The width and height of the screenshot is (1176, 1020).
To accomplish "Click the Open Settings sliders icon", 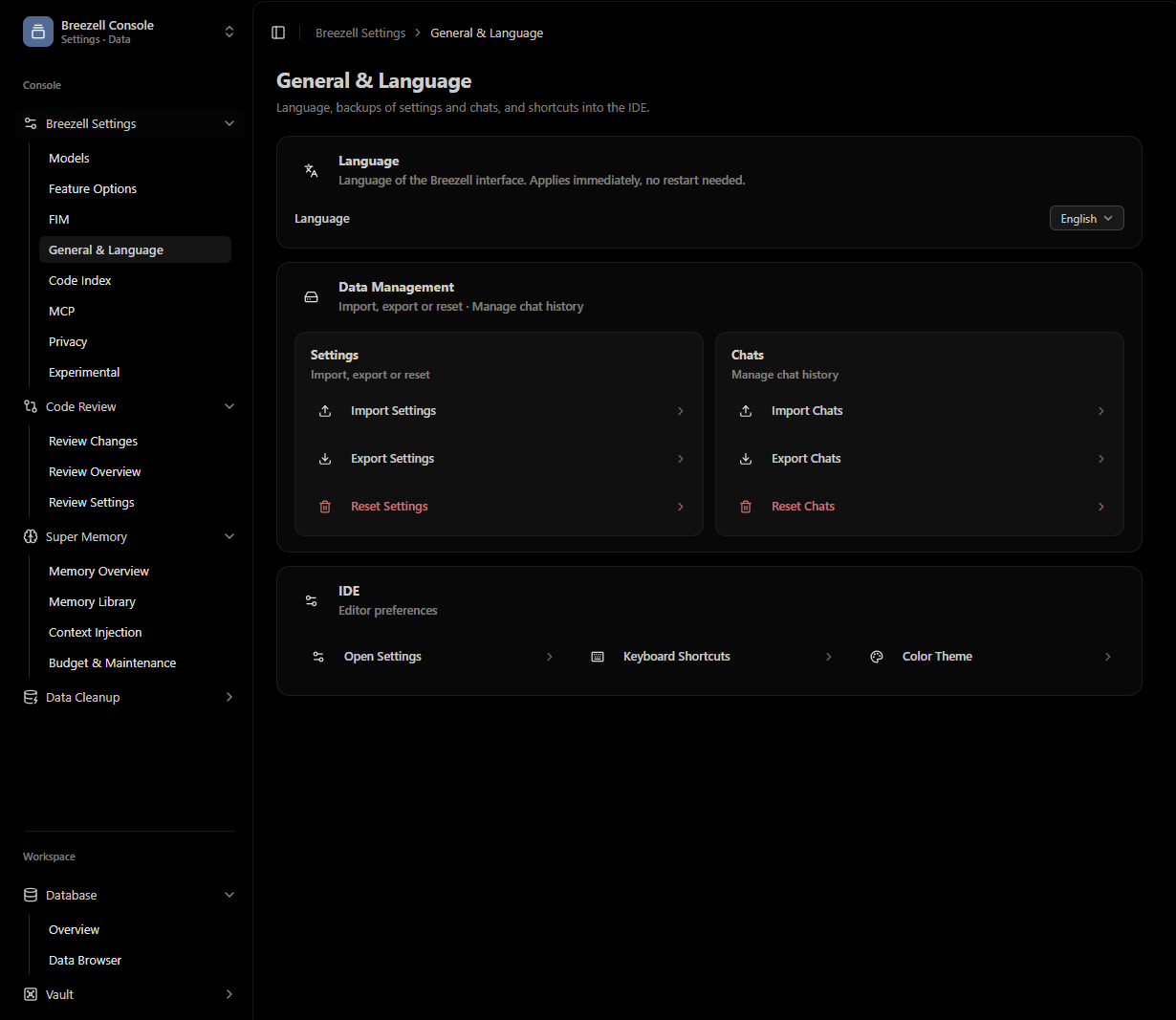I will tap(318, 656).
